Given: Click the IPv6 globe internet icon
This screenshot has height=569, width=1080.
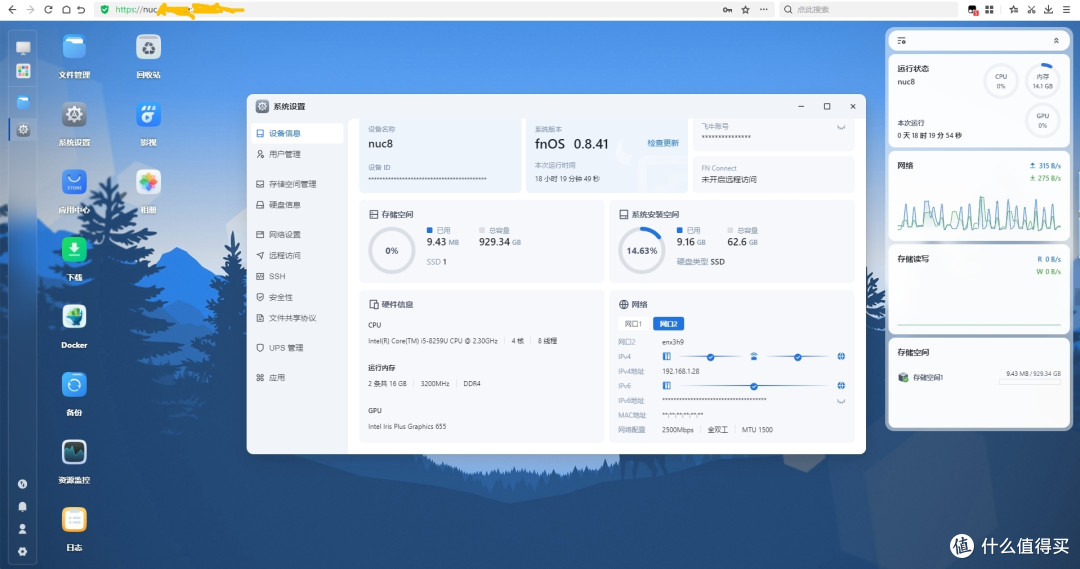Looking at the screenshot, I should click(x=841, y=386).
